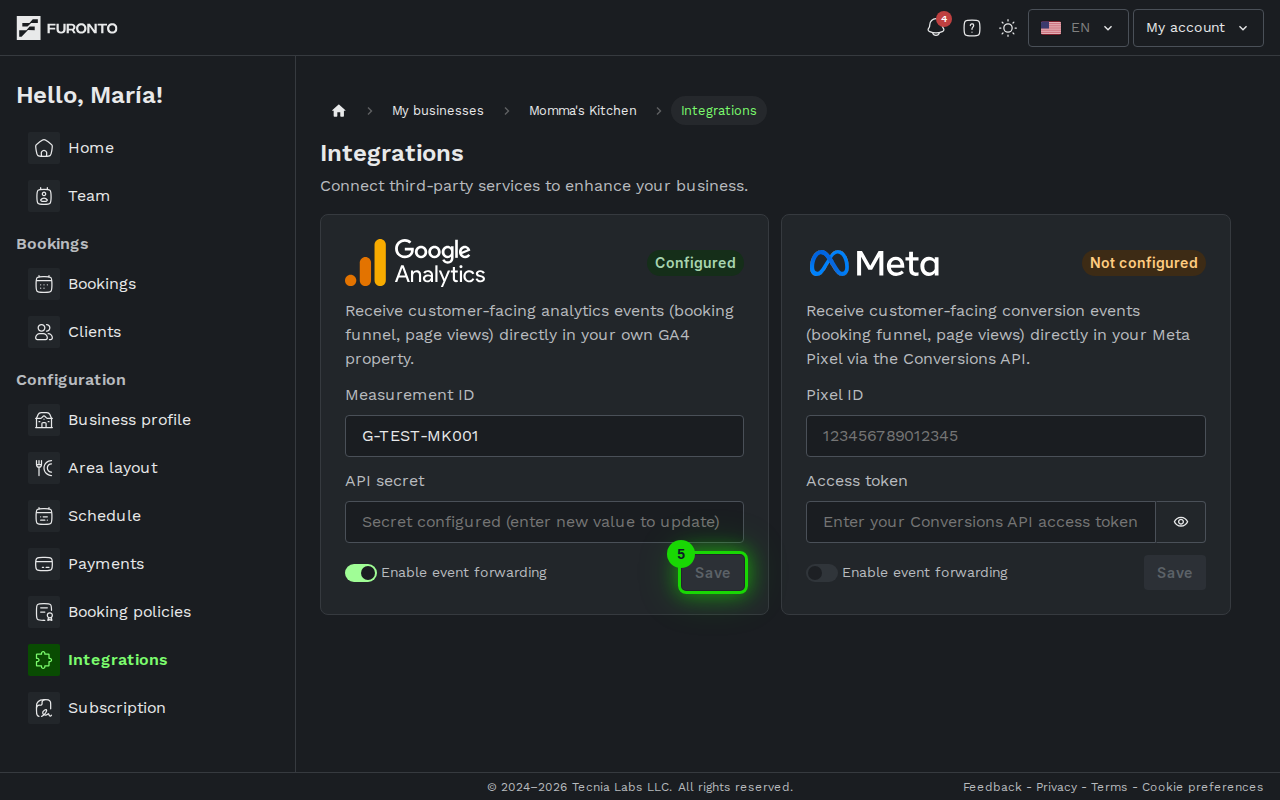
Task: Click the Integrations breadcrumb
Action: (719, 111)
